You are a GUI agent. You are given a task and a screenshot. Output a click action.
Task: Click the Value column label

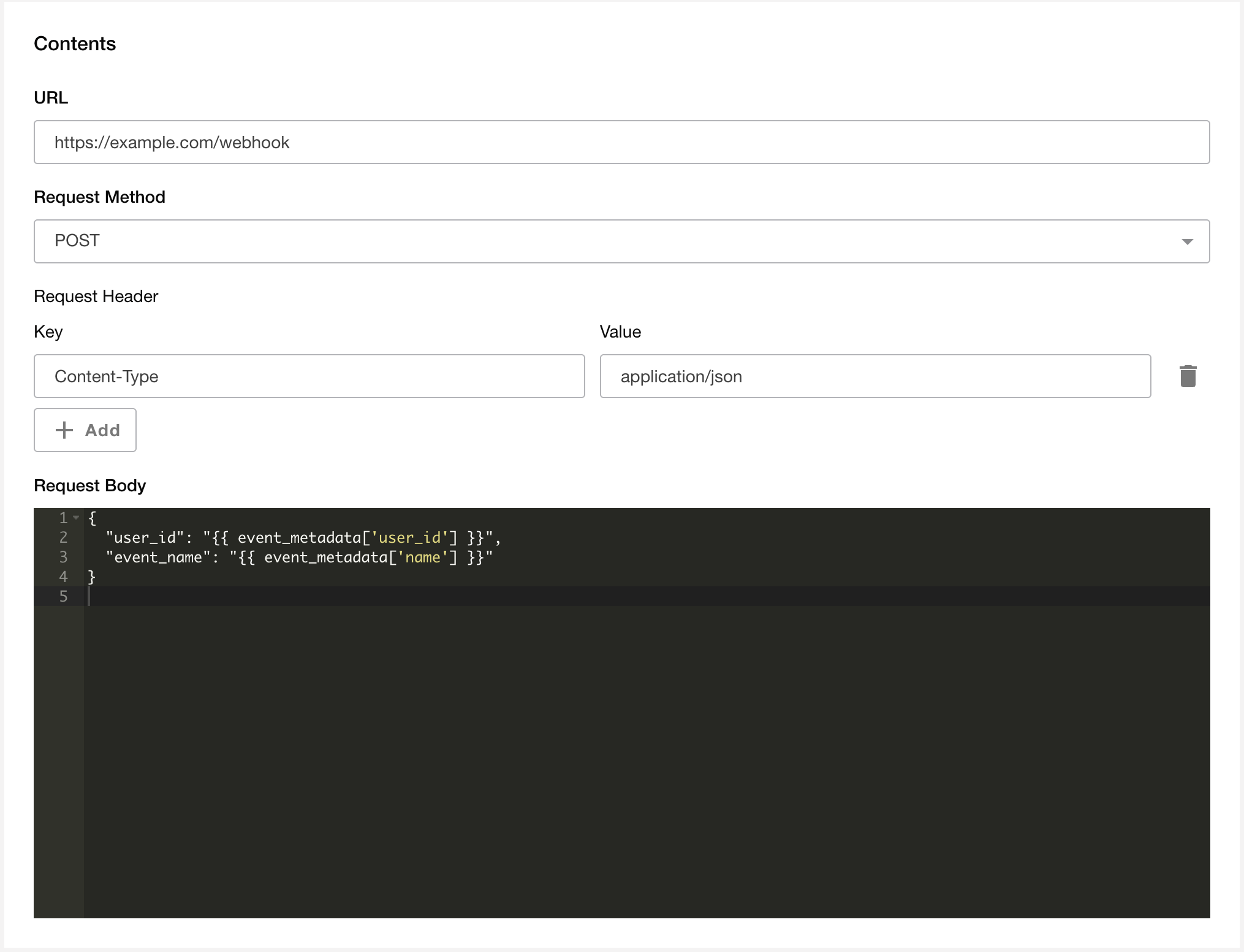[x=620, y=332]
